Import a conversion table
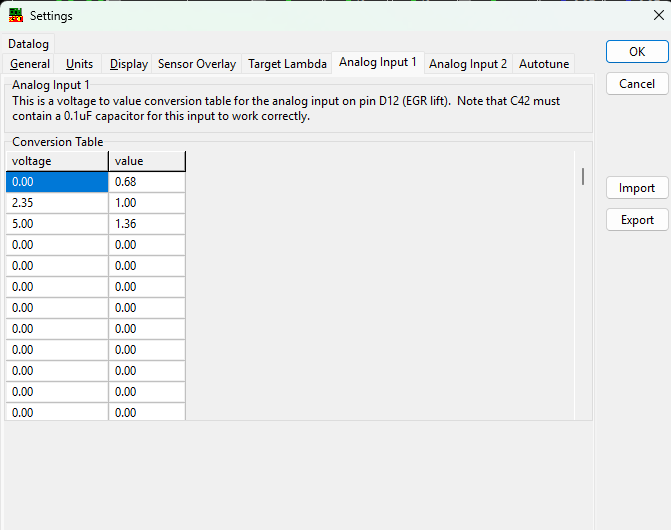Image resolution: width=671 pixels, height=530 pixels. point(637,188)
